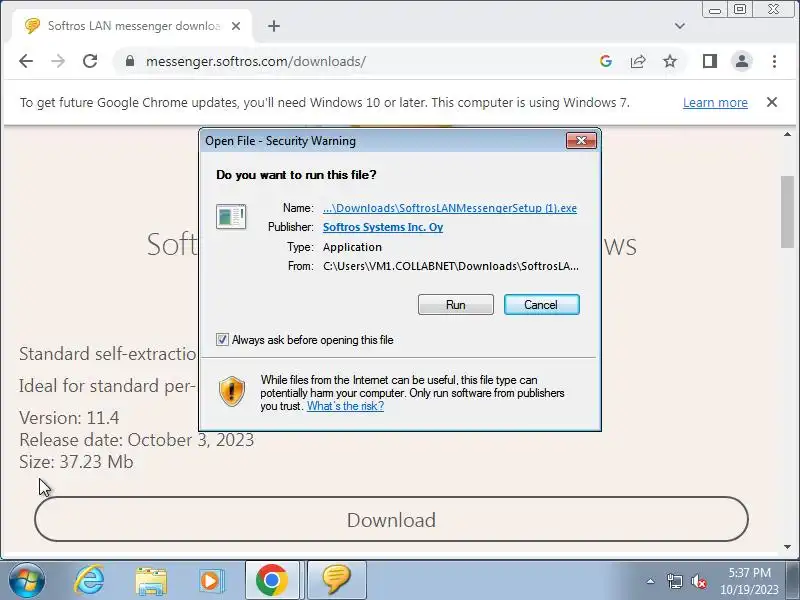Open the Windows Start menu
800x600 pixels.
coord(26,580)
